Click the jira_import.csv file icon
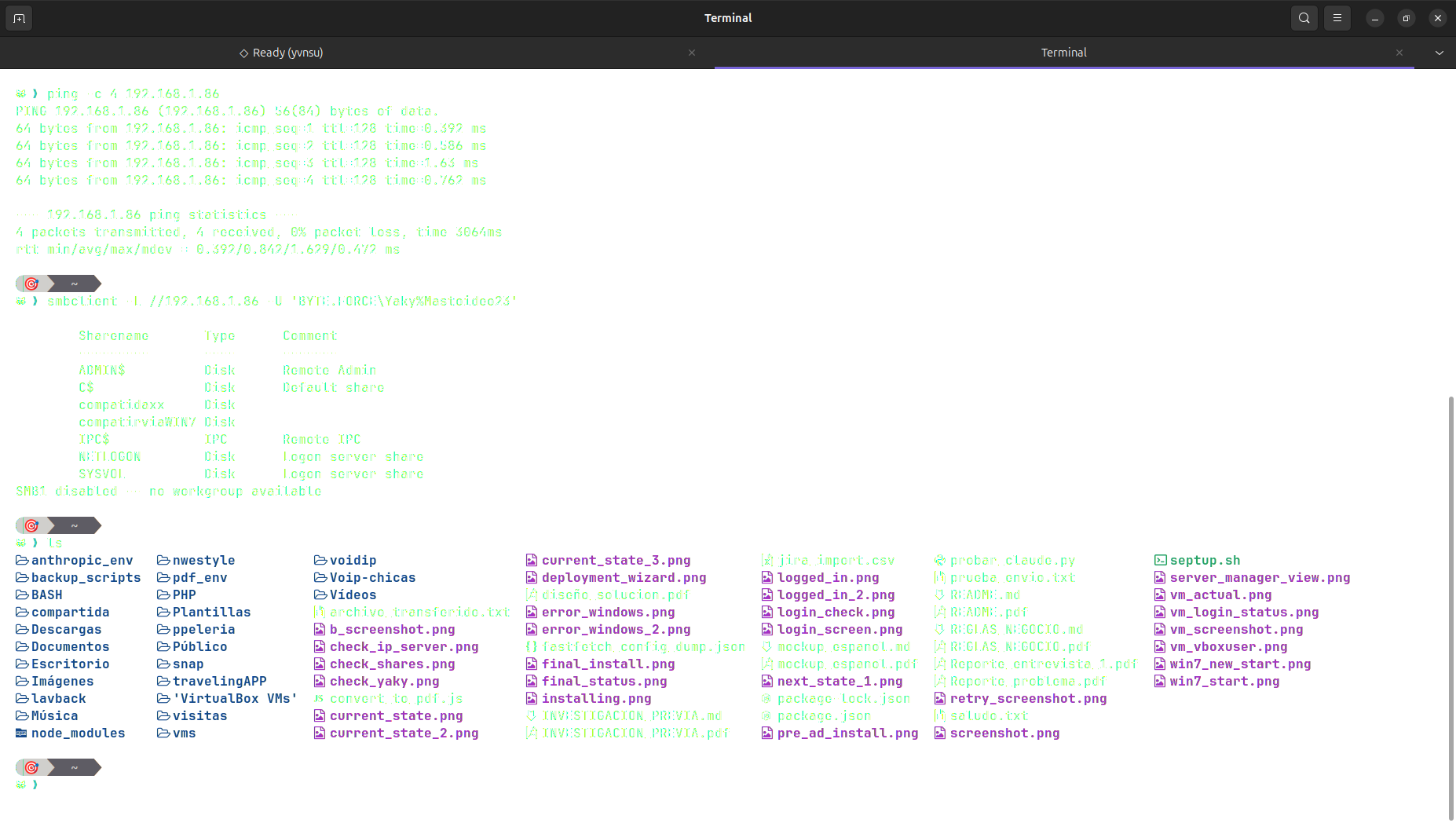The width and height of the screenshot is (1456, 823). pyautogui.click(x=767, y=560)
